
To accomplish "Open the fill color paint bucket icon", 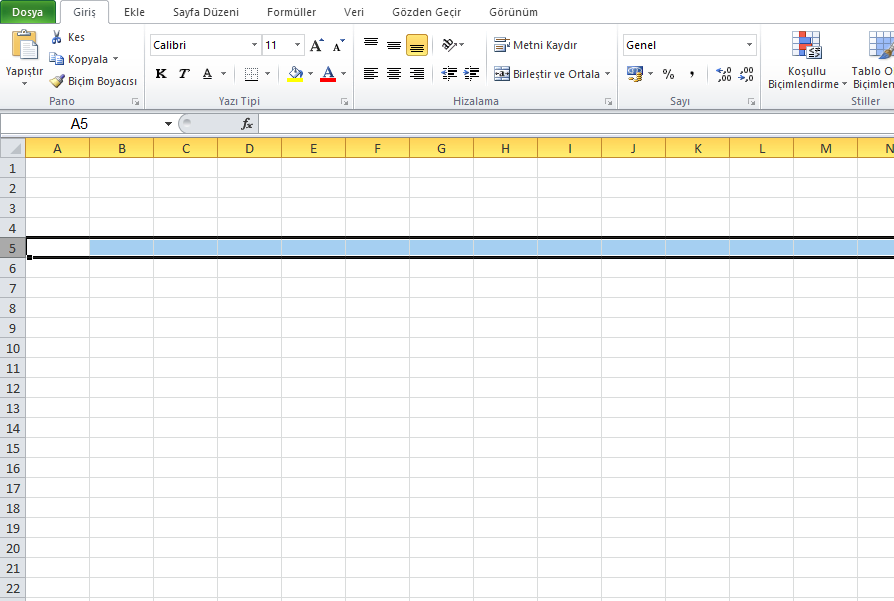I will click(x=295, y=74).
